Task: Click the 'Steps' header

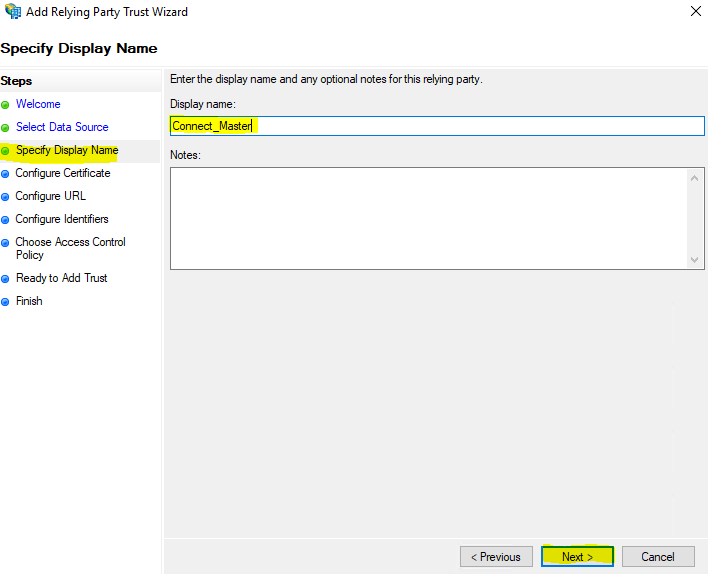Action: click(x=16, y=81)
